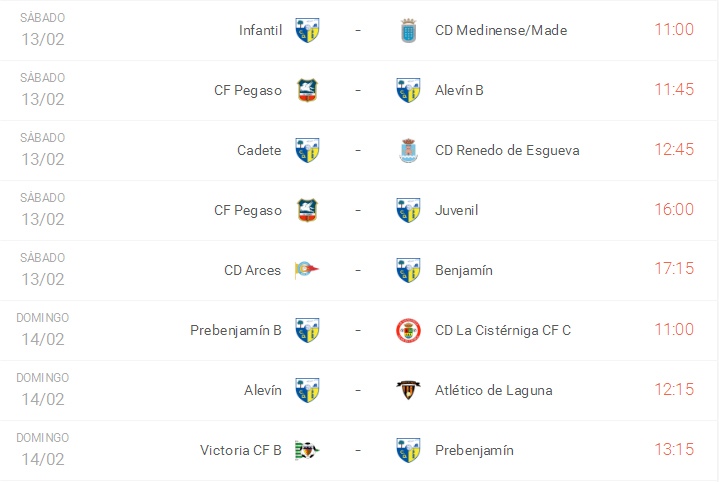Click the Benjamín team name

(x=464, y=270)
